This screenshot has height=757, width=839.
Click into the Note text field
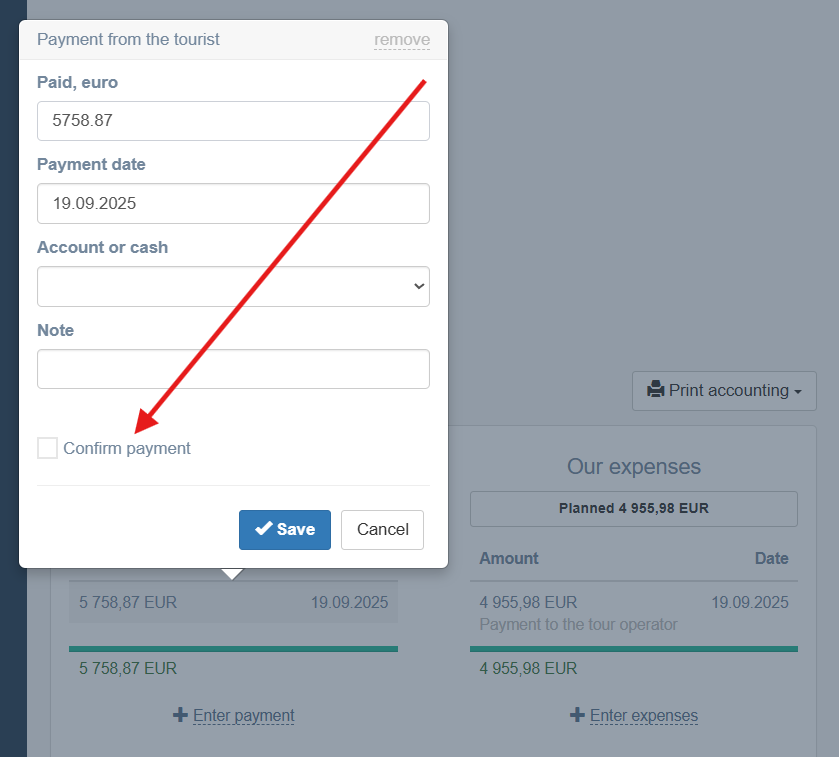(233, 369)
